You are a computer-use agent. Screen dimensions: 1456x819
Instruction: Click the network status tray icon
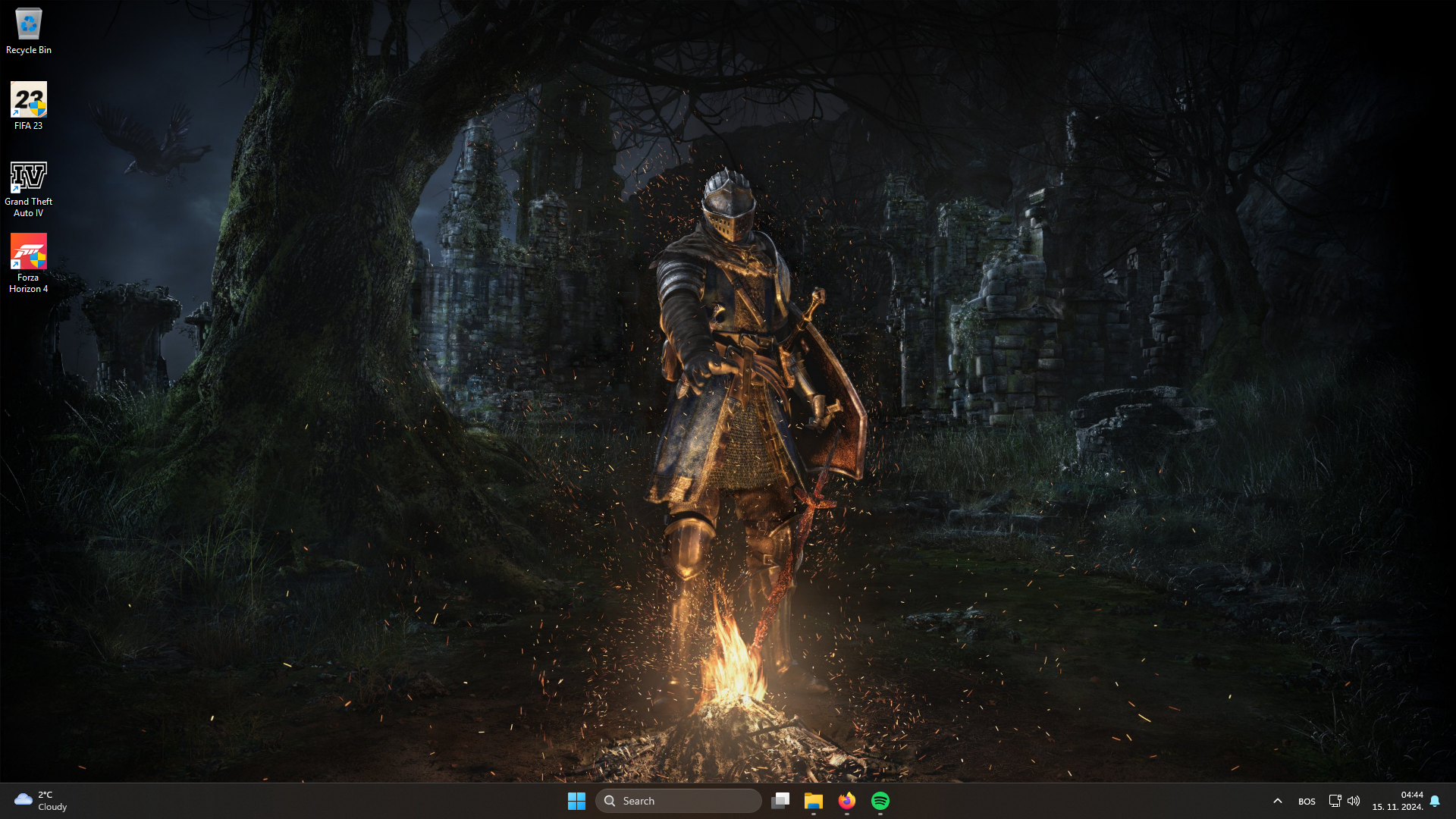(x=1335, y=801)
